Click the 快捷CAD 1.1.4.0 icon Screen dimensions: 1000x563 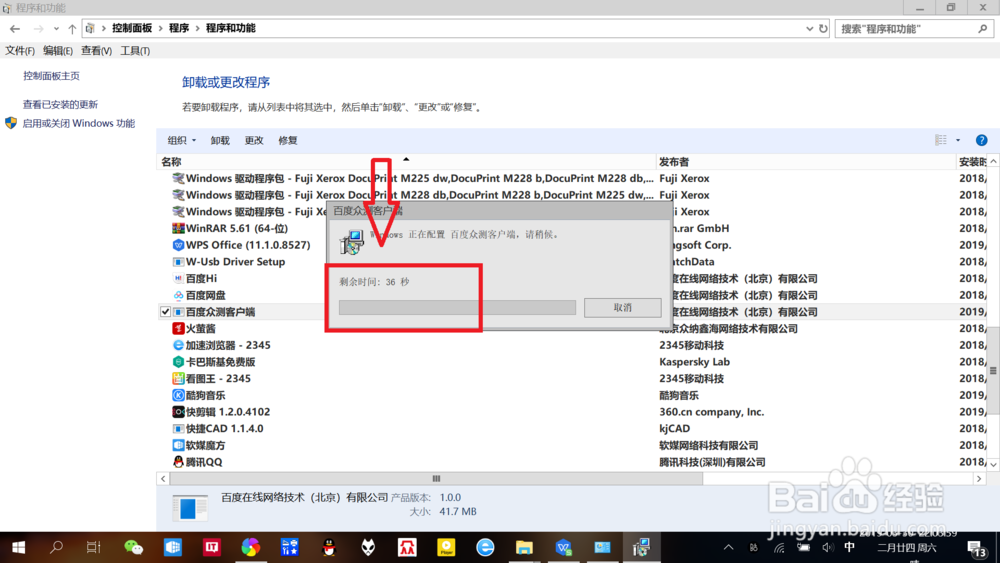pyautogui.click(x=178, y=428)
